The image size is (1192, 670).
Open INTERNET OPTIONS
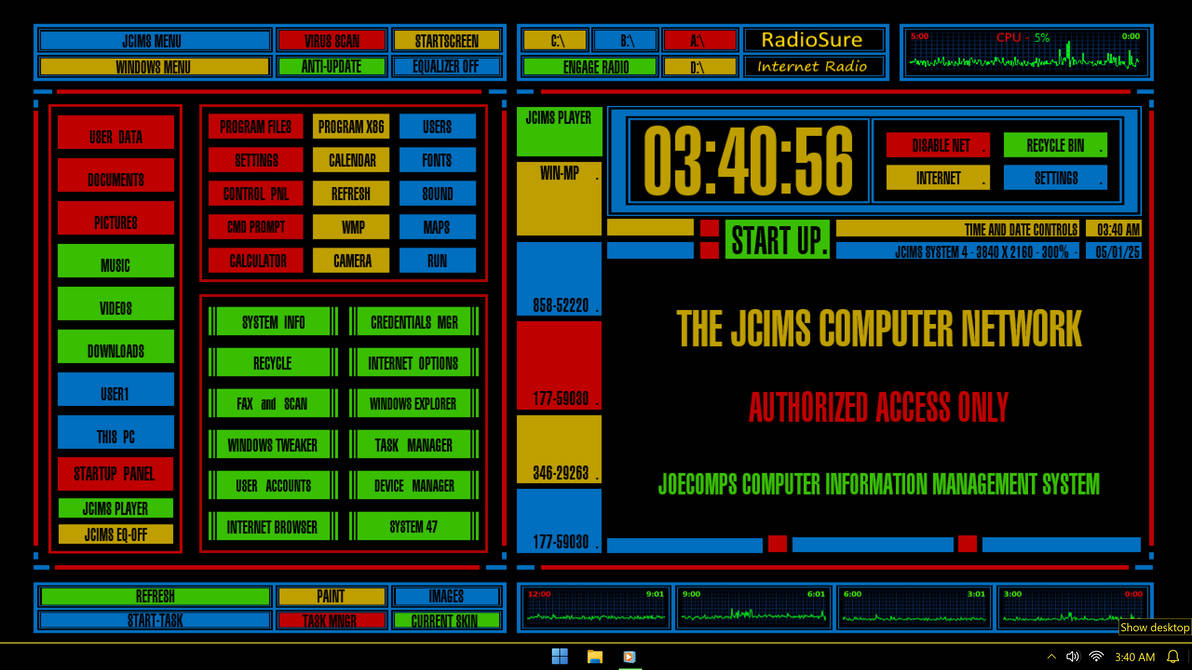pyautogui.click(x=414, y=363)
